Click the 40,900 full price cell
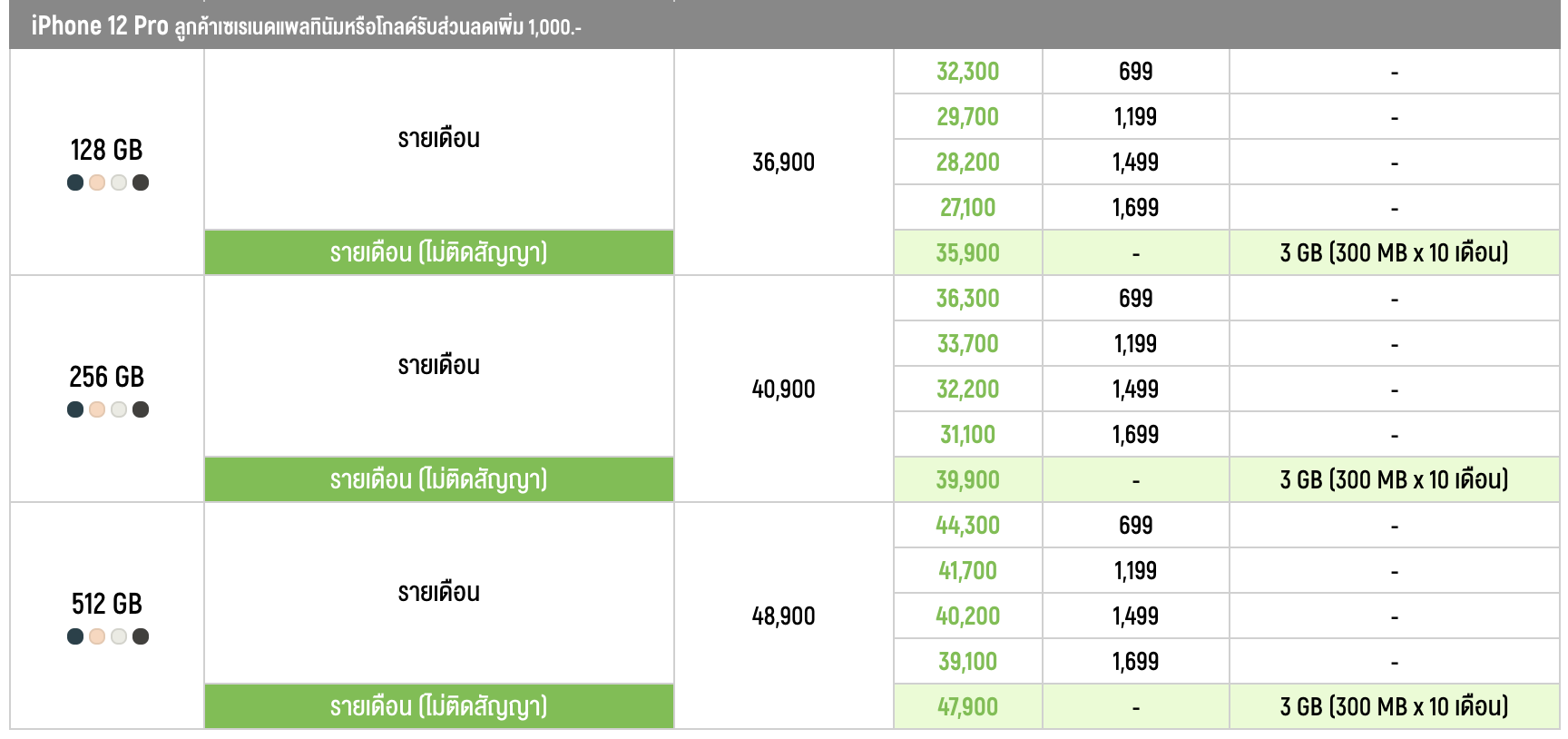 (783, 389)
